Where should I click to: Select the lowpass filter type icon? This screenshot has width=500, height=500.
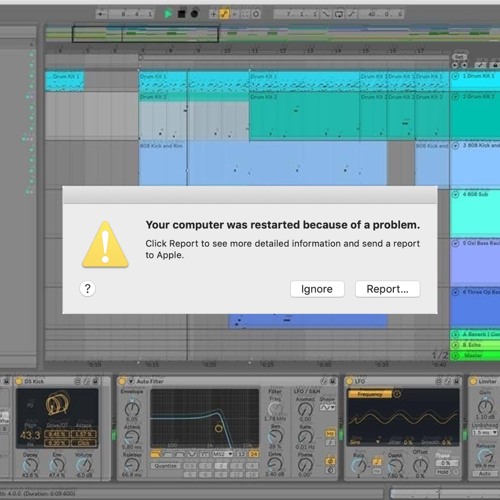point(155,454)
